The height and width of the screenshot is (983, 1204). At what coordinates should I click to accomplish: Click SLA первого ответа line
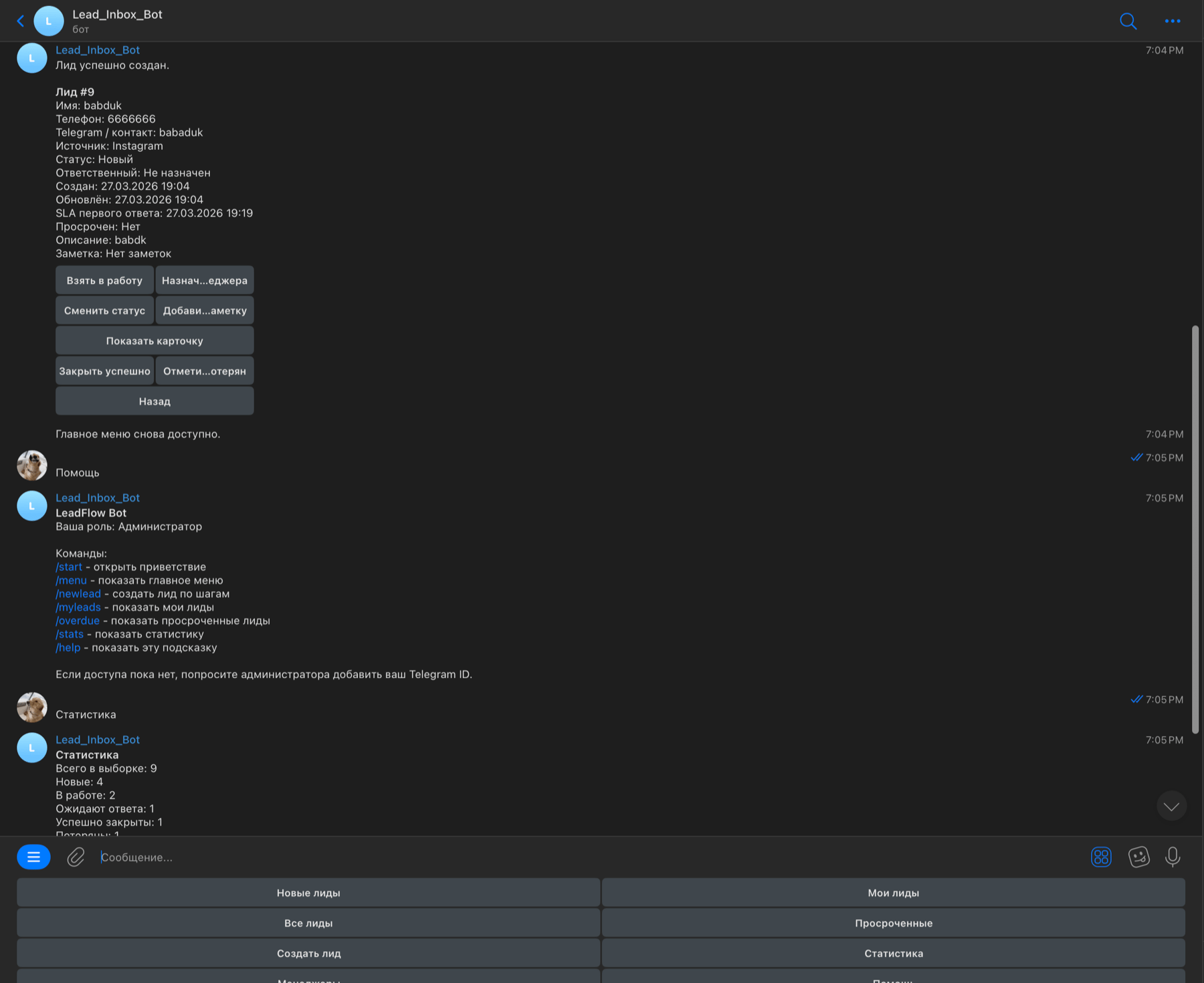click(x=154, y=213)
